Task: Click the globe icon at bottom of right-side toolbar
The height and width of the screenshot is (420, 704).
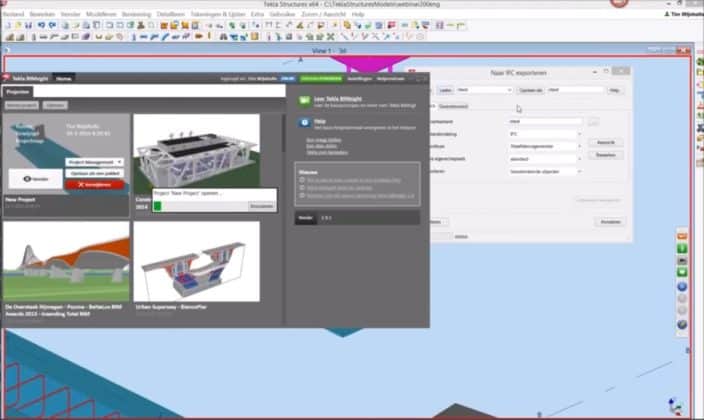Action: [682, 324]
